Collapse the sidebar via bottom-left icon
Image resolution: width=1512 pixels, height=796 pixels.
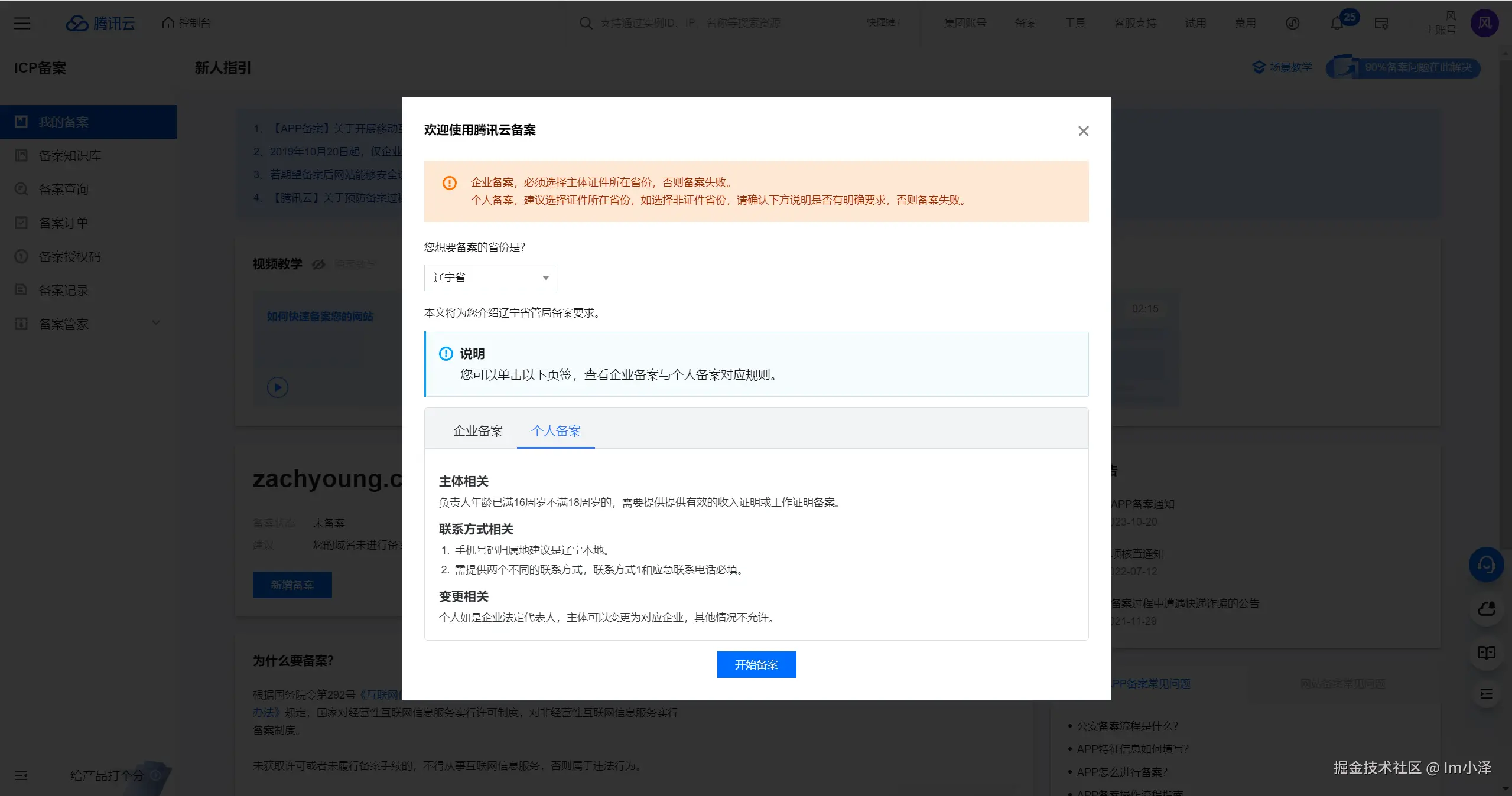click(x=22, y=775)
